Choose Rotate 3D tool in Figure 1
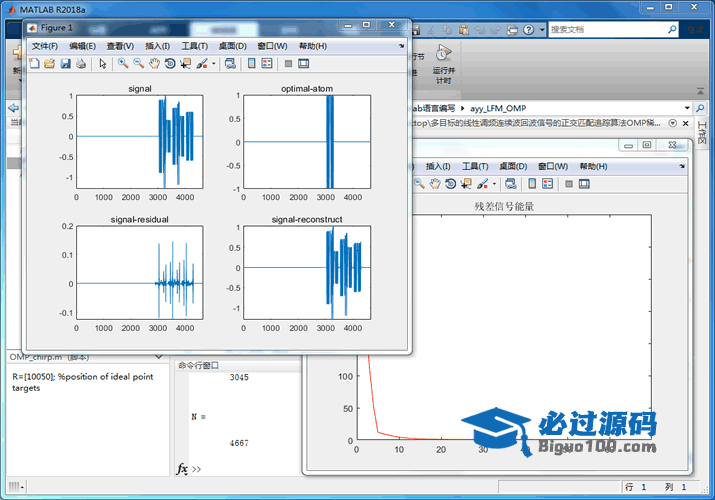The image size is (715, 500). tap(170, 64)
